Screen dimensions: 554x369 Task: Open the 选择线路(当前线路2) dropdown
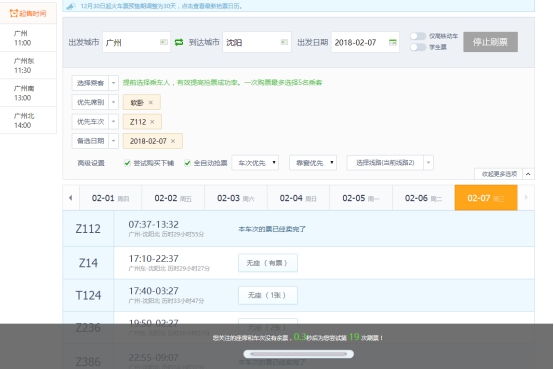pyautogui.click(x=390, y=163)
